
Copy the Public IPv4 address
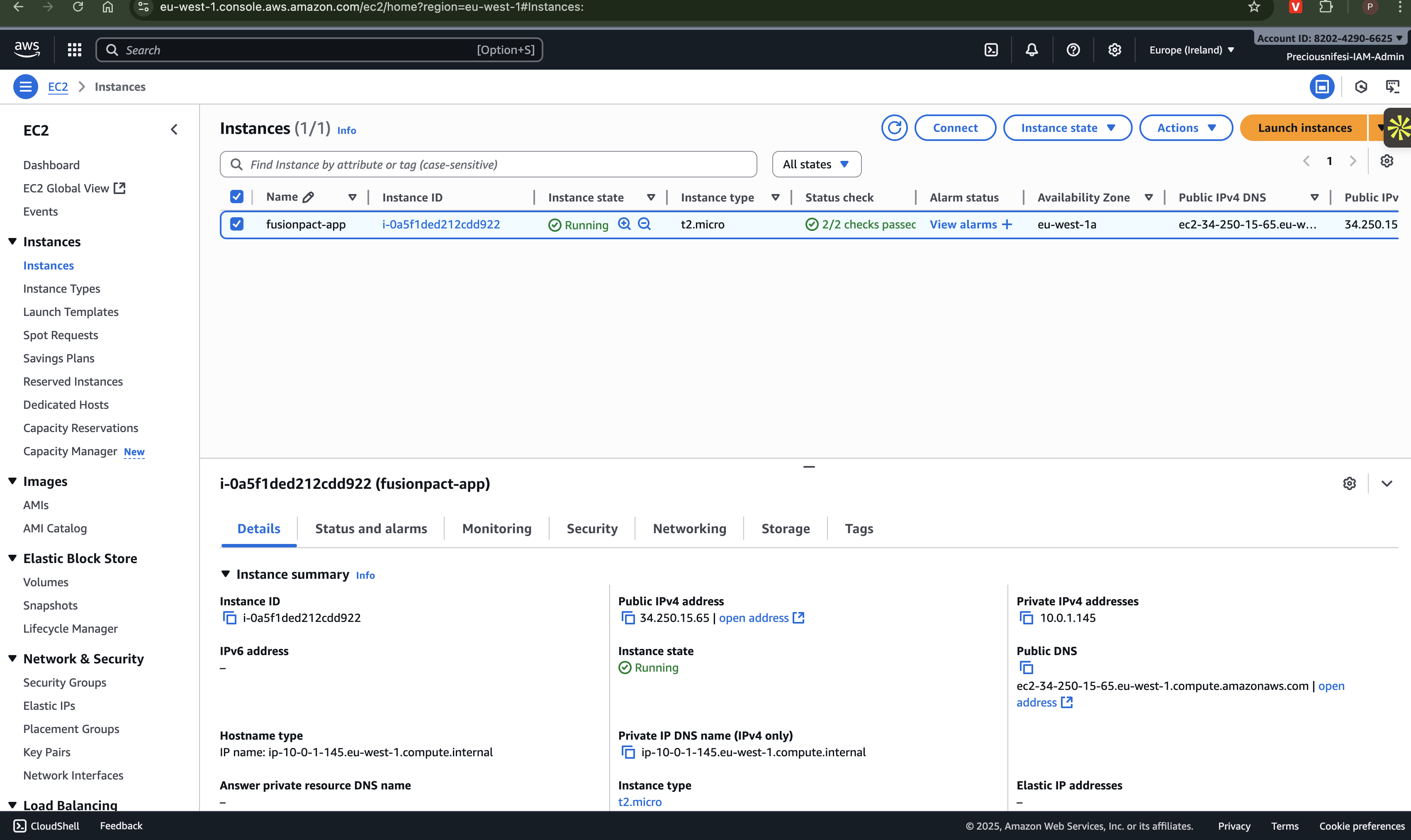coord(628,618)
